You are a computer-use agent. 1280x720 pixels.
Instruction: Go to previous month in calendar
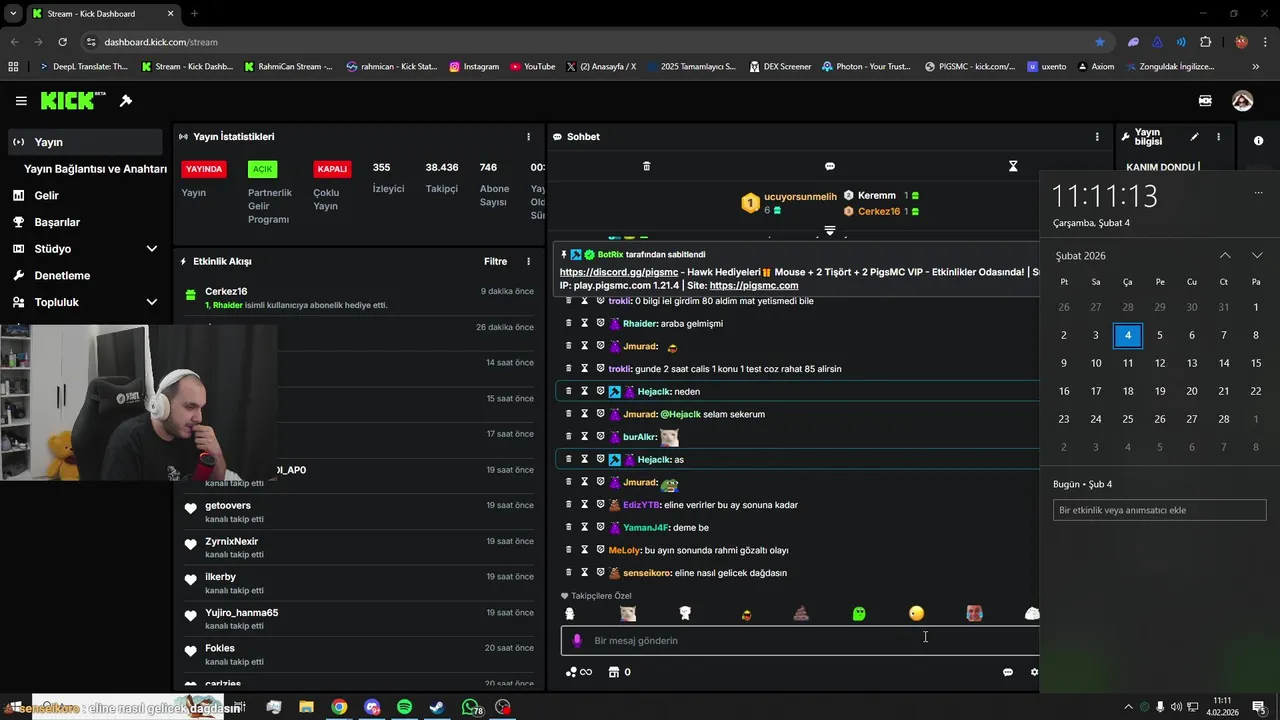[x=1225, y=255]
